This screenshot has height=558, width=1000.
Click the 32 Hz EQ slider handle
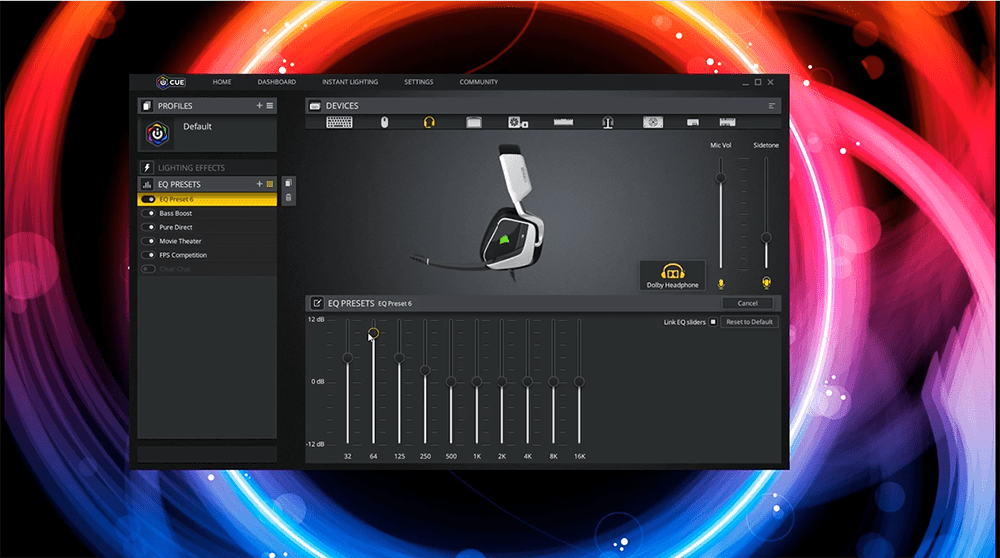point(348,358)
